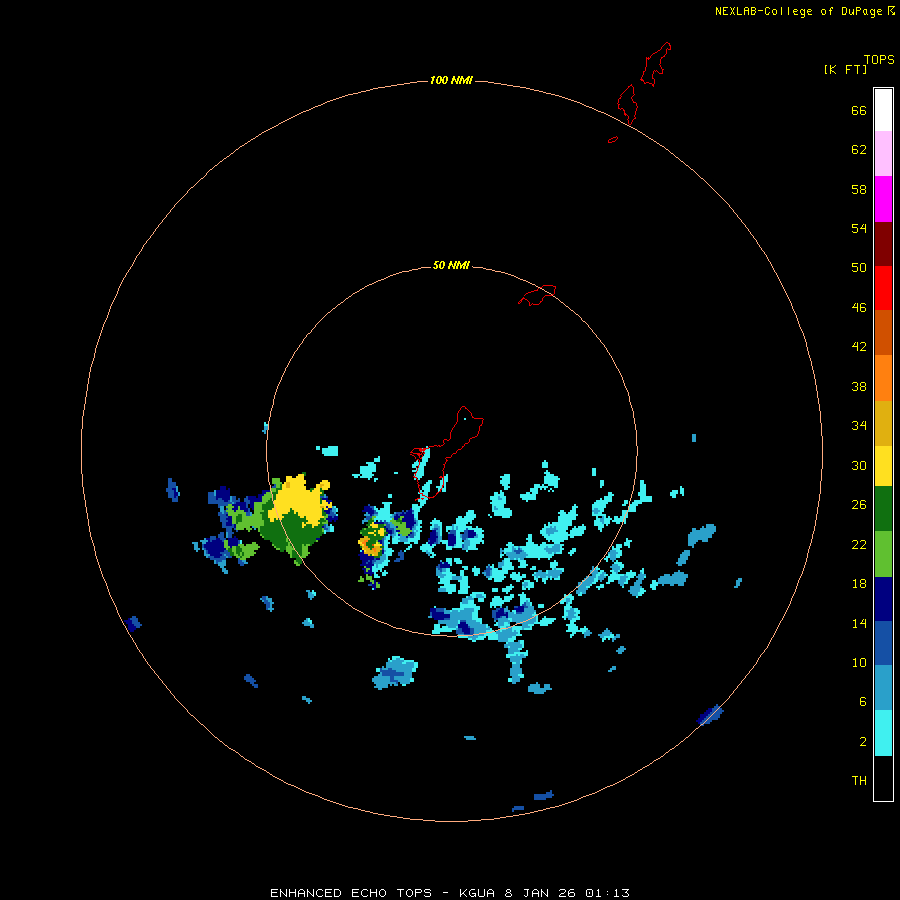Click the 54 legend value
The width and height of the screenshot is (900, 900).
(x=859, y=228)
